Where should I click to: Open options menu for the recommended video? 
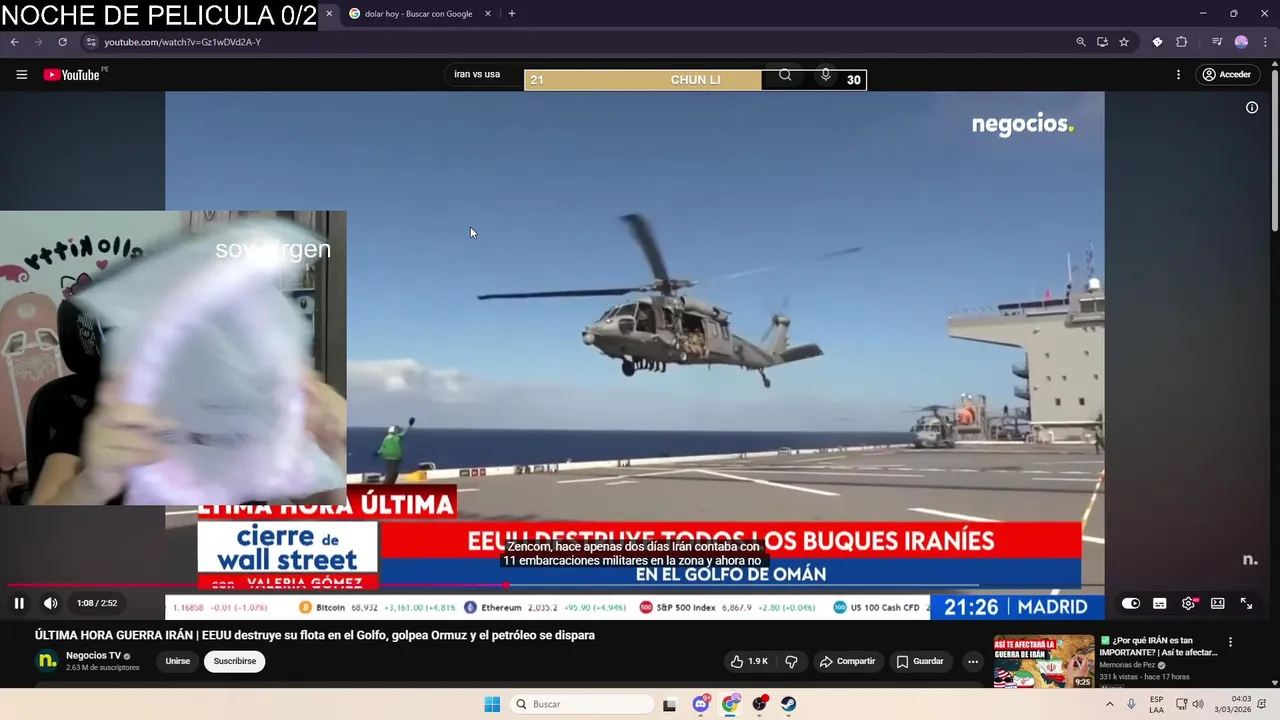coord(1230,642)
